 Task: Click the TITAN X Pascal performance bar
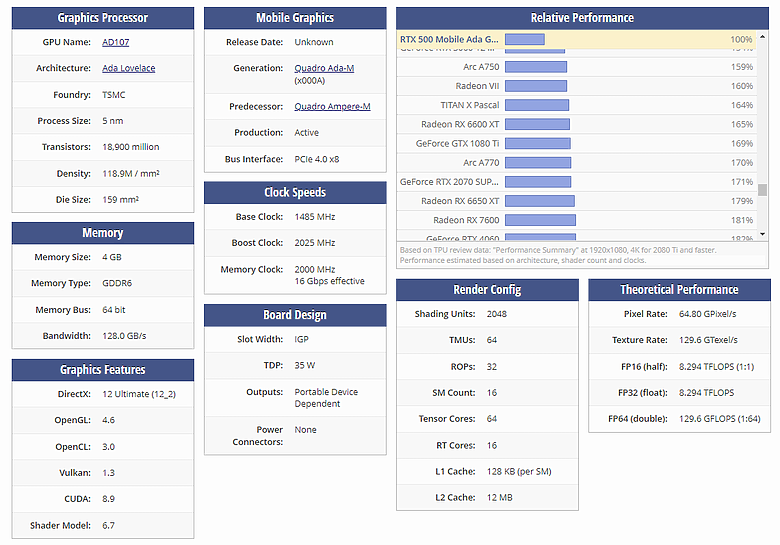coord(537,105)
